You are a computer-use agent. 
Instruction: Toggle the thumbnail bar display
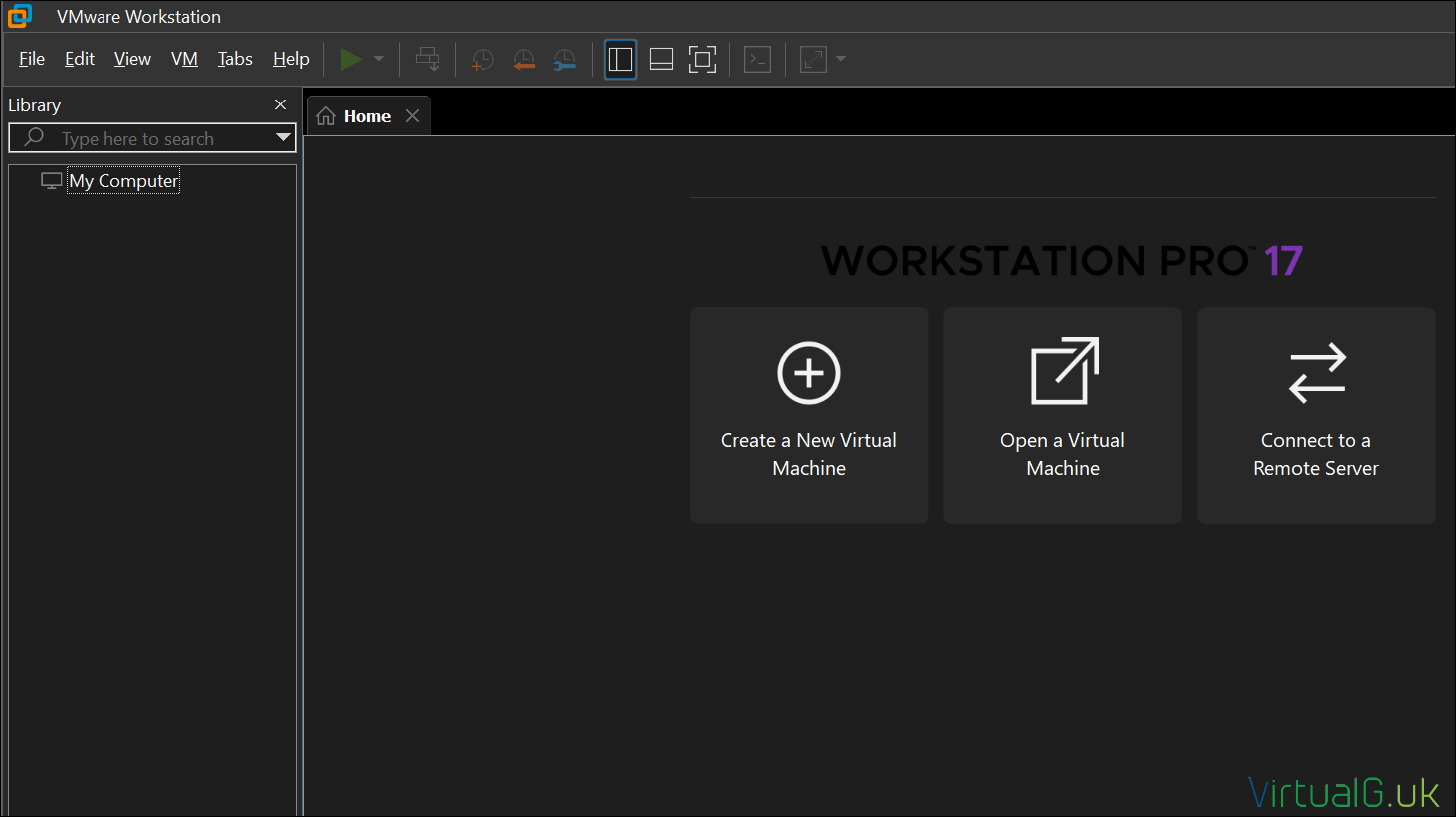[x=660, y=59]
